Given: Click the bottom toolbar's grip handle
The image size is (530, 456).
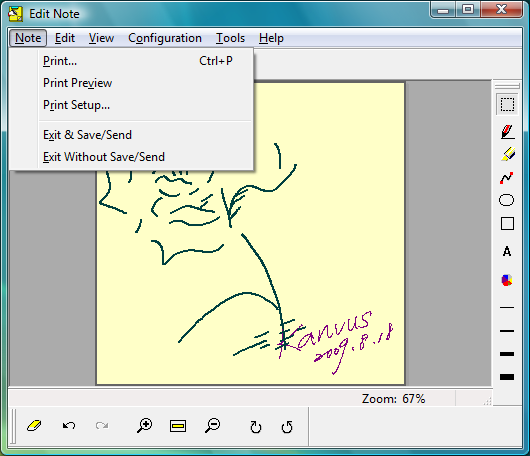Looking at the screenshot, I should [x=13, y=426].
